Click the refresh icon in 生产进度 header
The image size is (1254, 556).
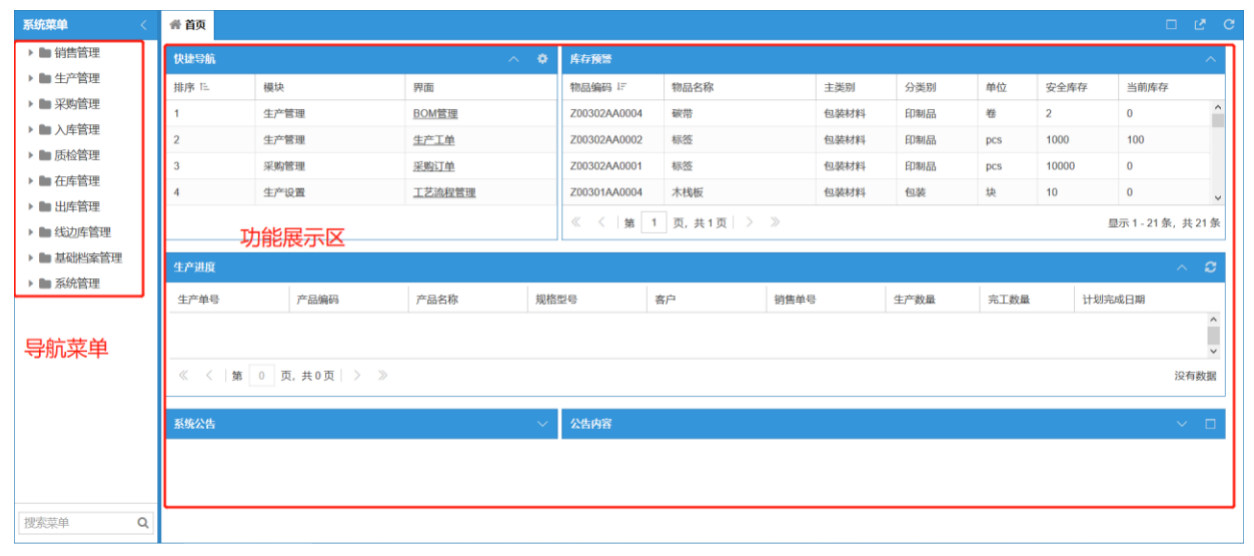click(1210, 268)
